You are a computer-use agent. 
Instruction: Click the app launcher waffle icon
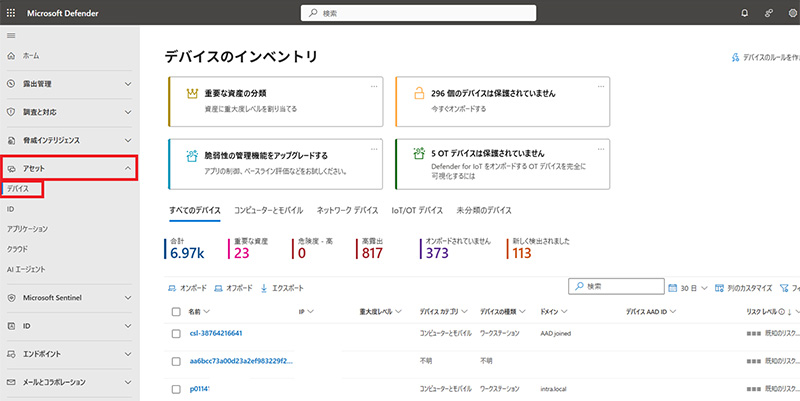(10, 12)
